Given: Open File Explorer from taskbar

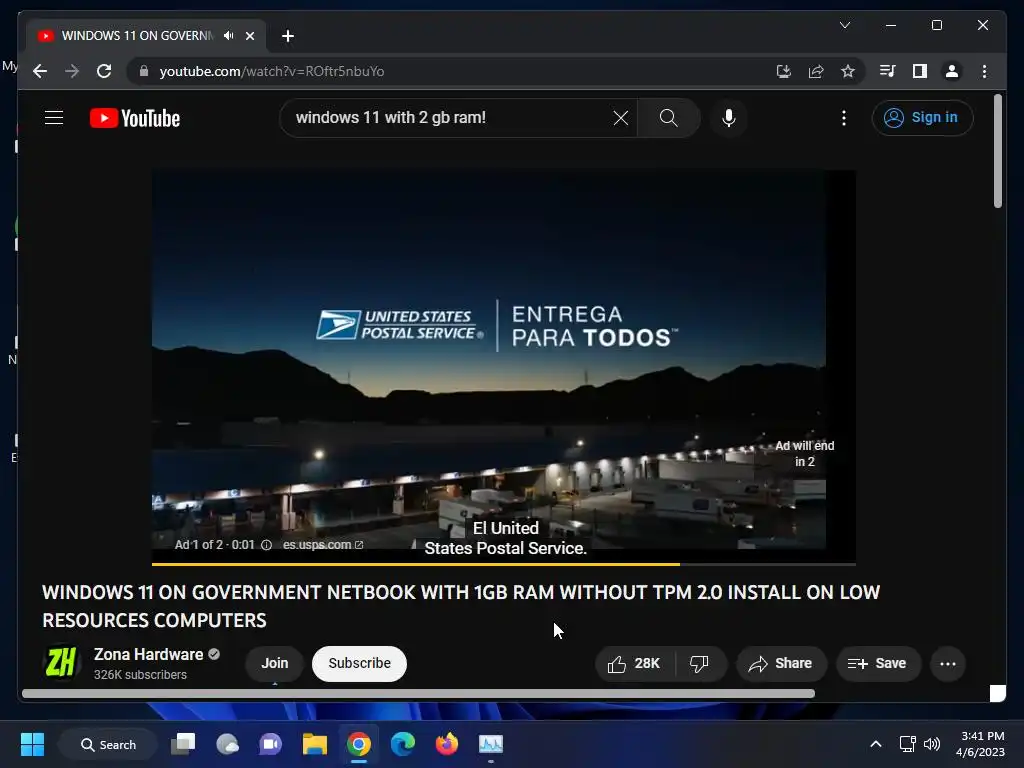Looking at the screenshot, I should point(315,744).
